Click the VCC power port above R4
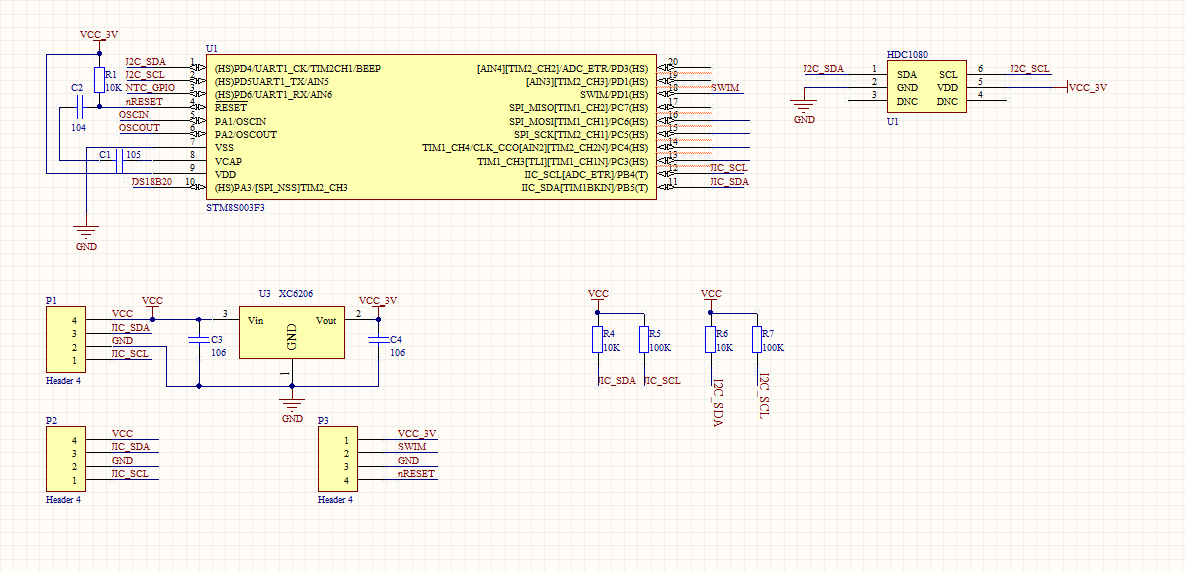 (599, 298)
